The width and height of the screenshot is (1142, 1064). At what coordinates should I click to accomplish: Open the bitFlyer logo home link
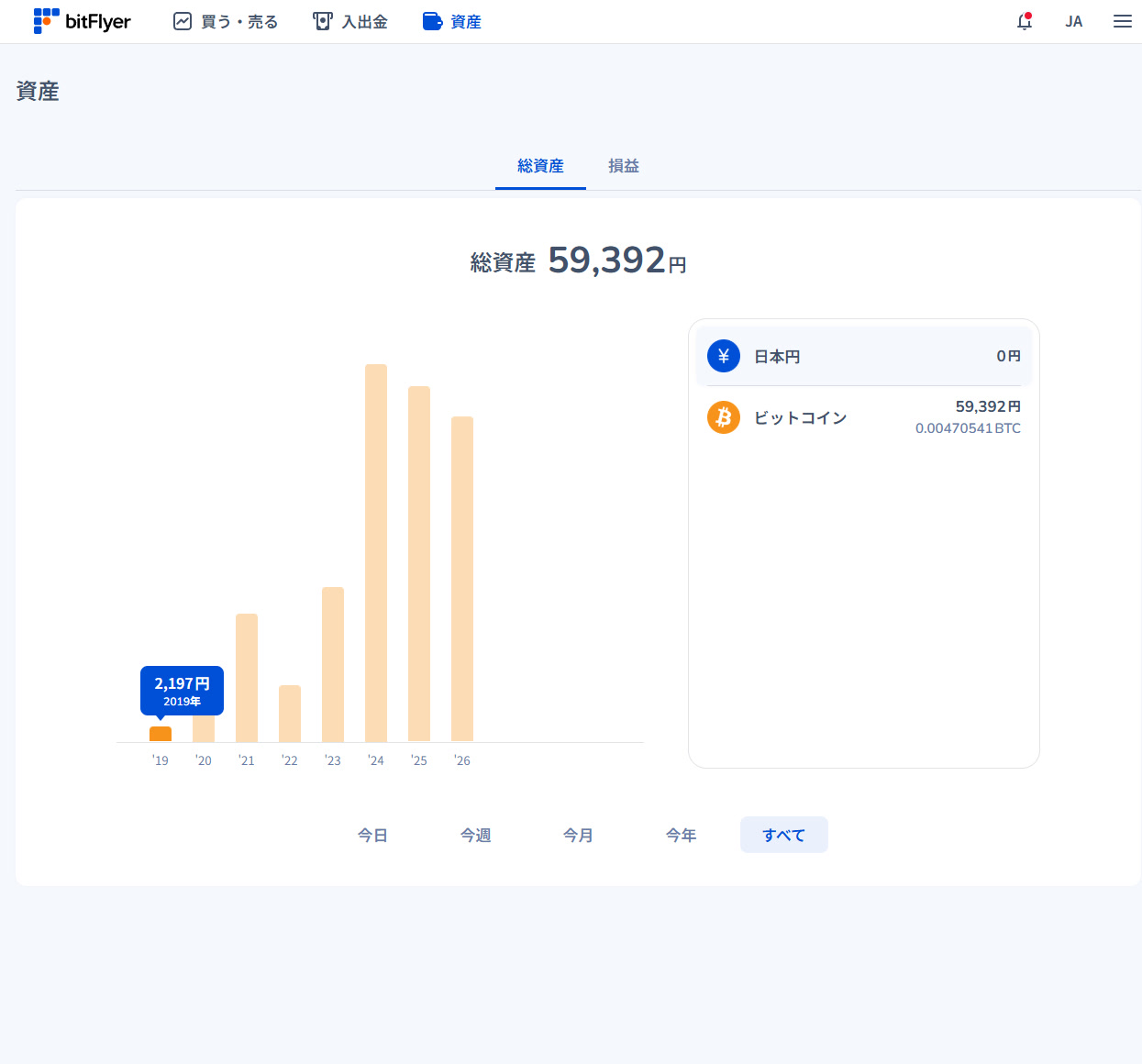click(x=82, y=21)
